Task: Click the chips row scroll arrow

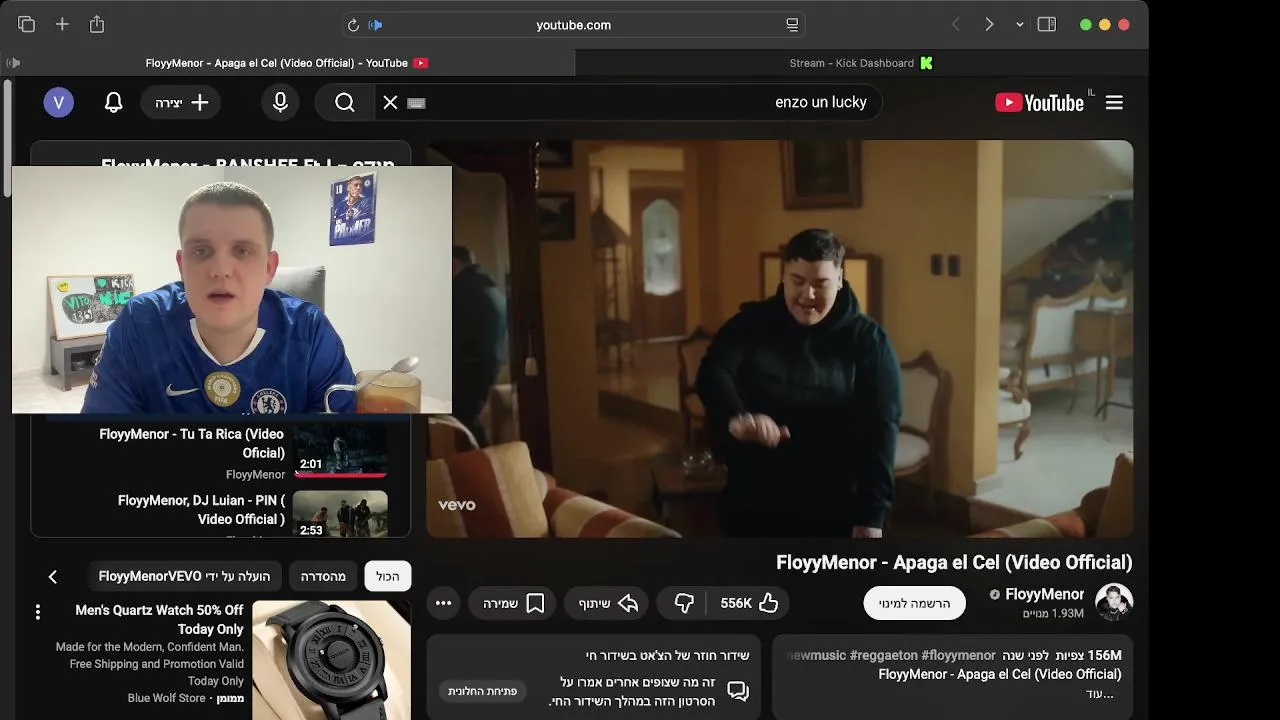Action: 52,576
